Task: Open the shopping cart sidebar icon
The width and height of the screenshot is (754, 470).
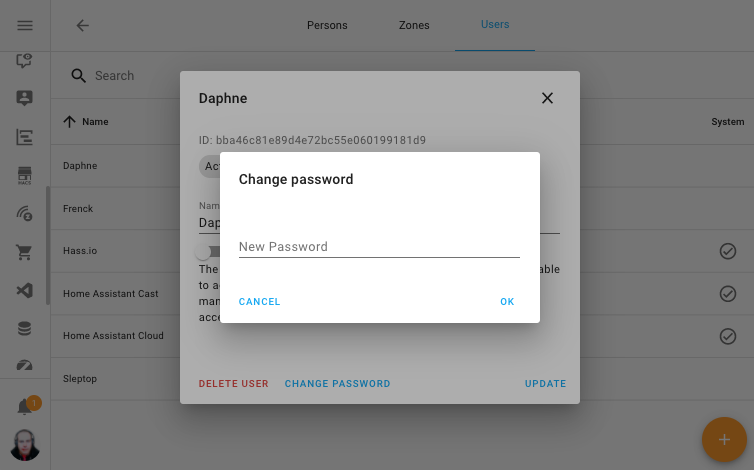Action: pyautogui.click(x=25, y=252)
